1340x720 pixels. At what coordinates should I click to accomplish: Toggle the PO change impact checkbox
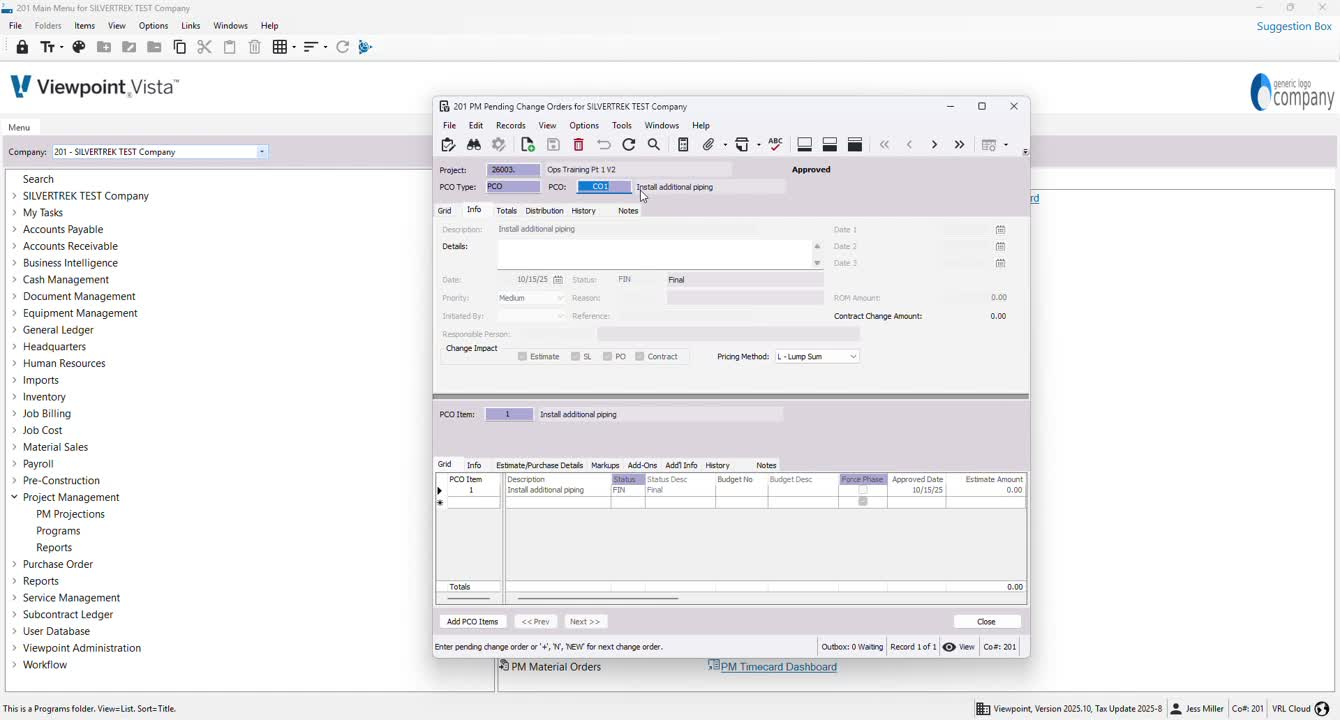click(x=607, y=357)
